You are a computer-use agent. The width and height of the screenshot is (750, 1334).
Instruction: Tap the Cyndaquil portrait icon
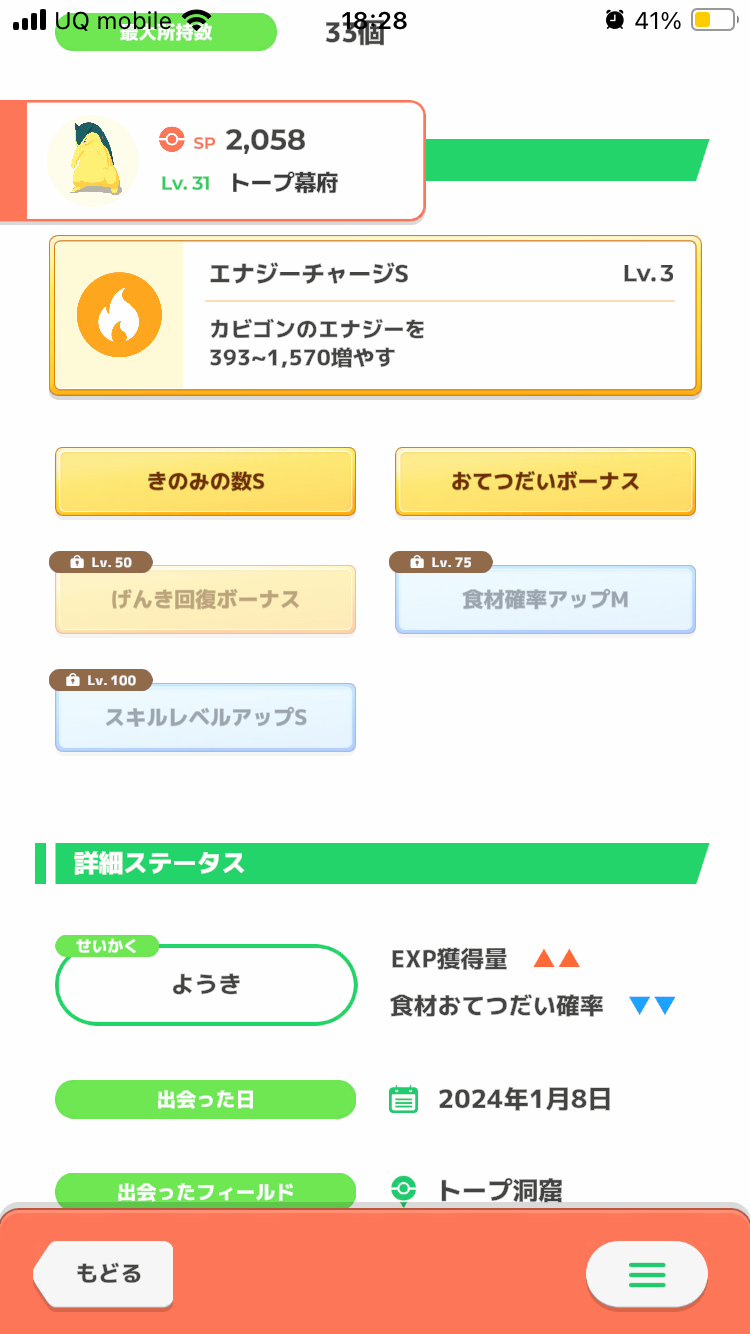93,160
